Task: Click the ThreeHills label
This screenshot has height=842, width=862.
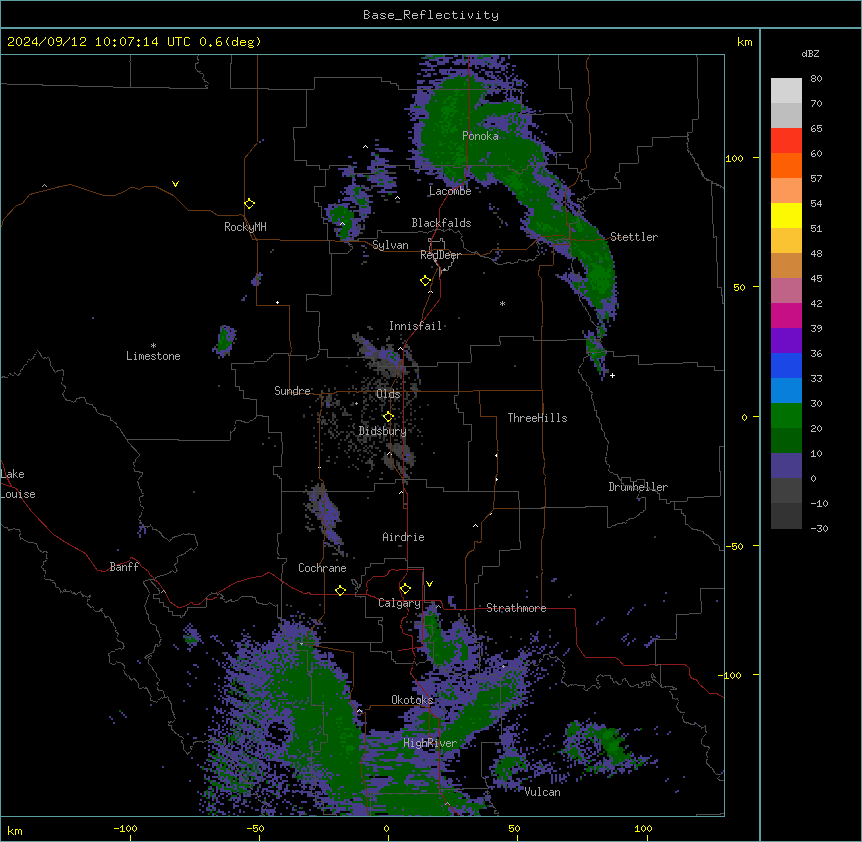Action: pyautogui.click(x=538, y=418)
